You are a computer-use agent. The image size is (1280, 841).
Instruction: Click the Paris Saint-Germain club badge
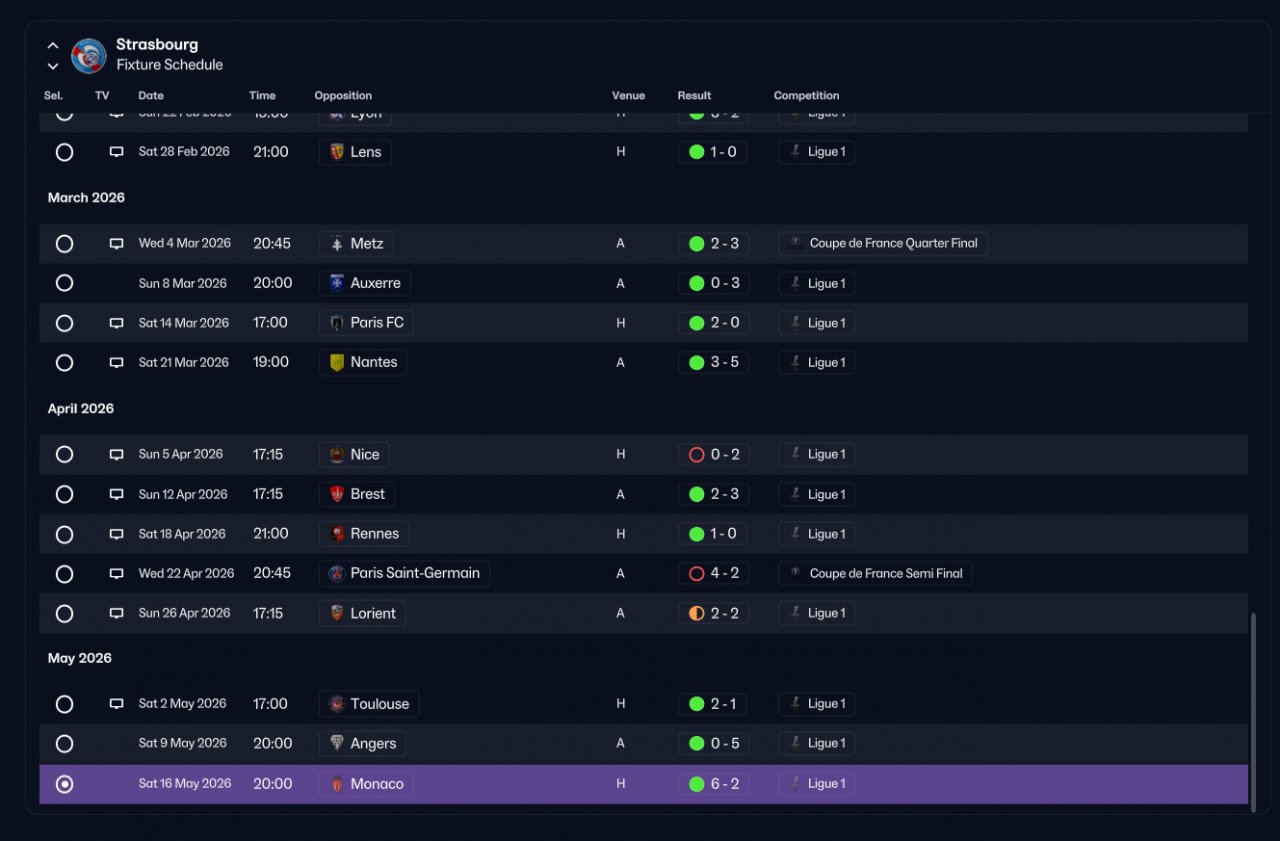coord(337,574)
